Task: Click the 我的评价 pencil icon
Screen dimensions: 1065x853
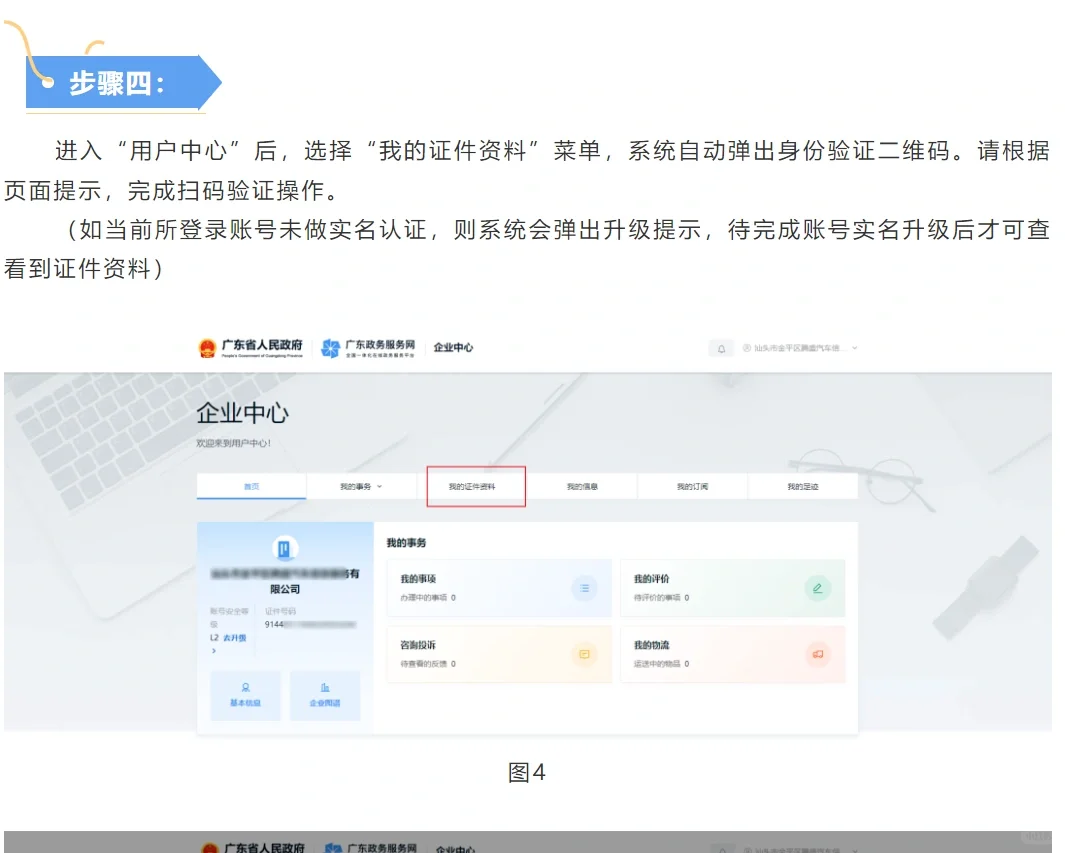Action: tap(818, 587)
